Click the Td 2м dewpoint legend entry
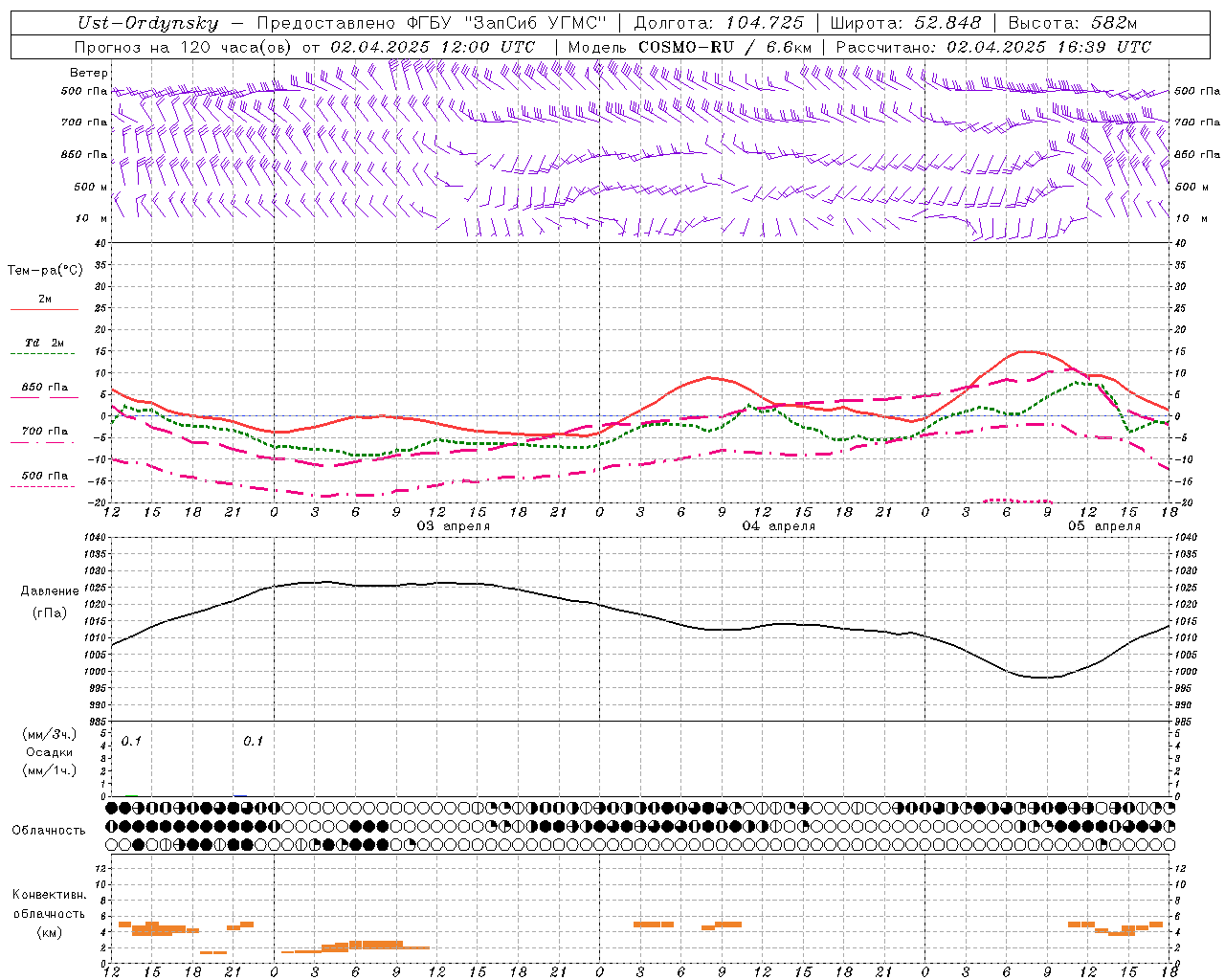 44,343
